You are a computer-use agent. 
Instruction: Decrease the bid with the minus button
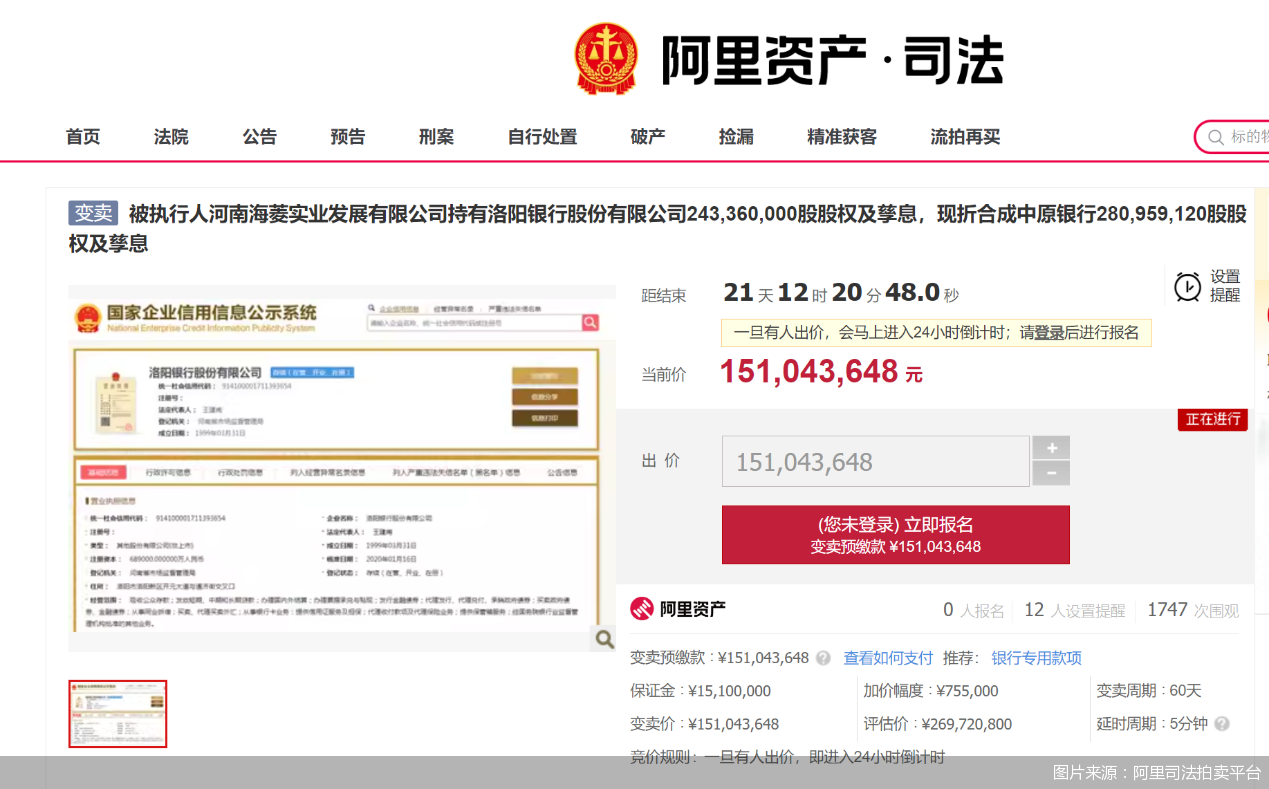tap(1051, 474)
